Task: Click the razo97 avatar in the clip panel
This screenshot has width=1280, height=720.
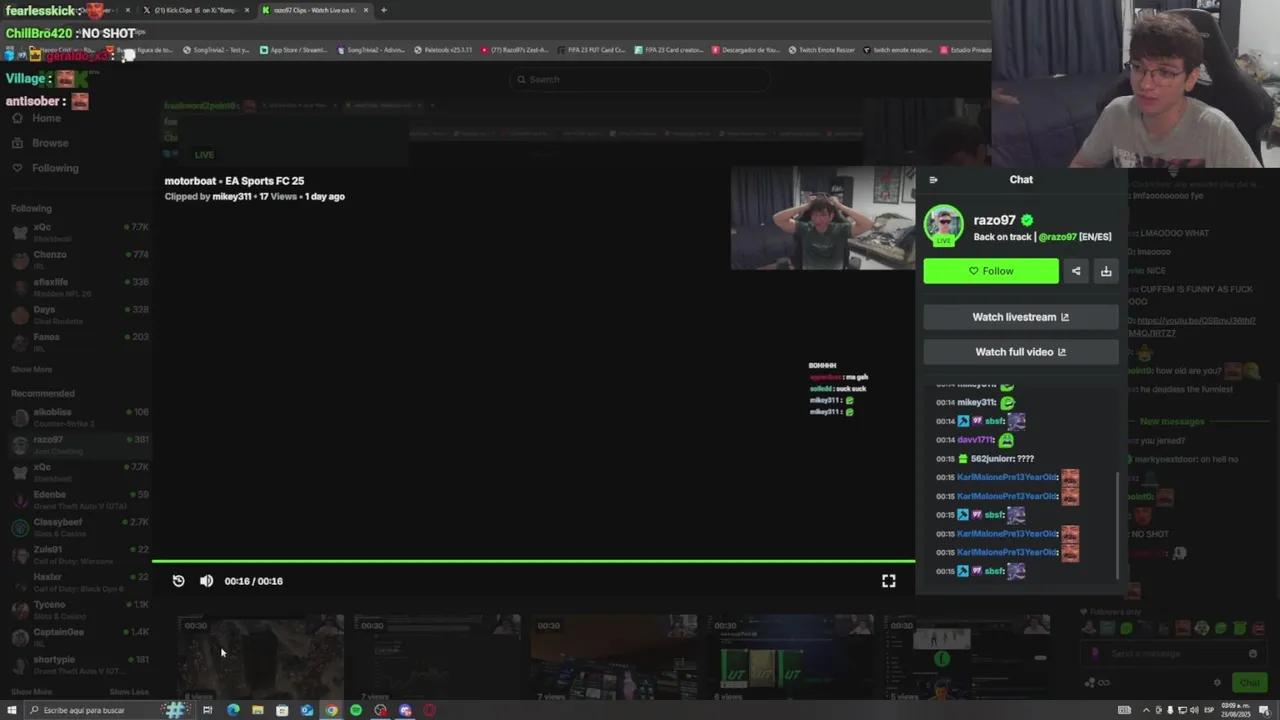Action: pos(943,225)
